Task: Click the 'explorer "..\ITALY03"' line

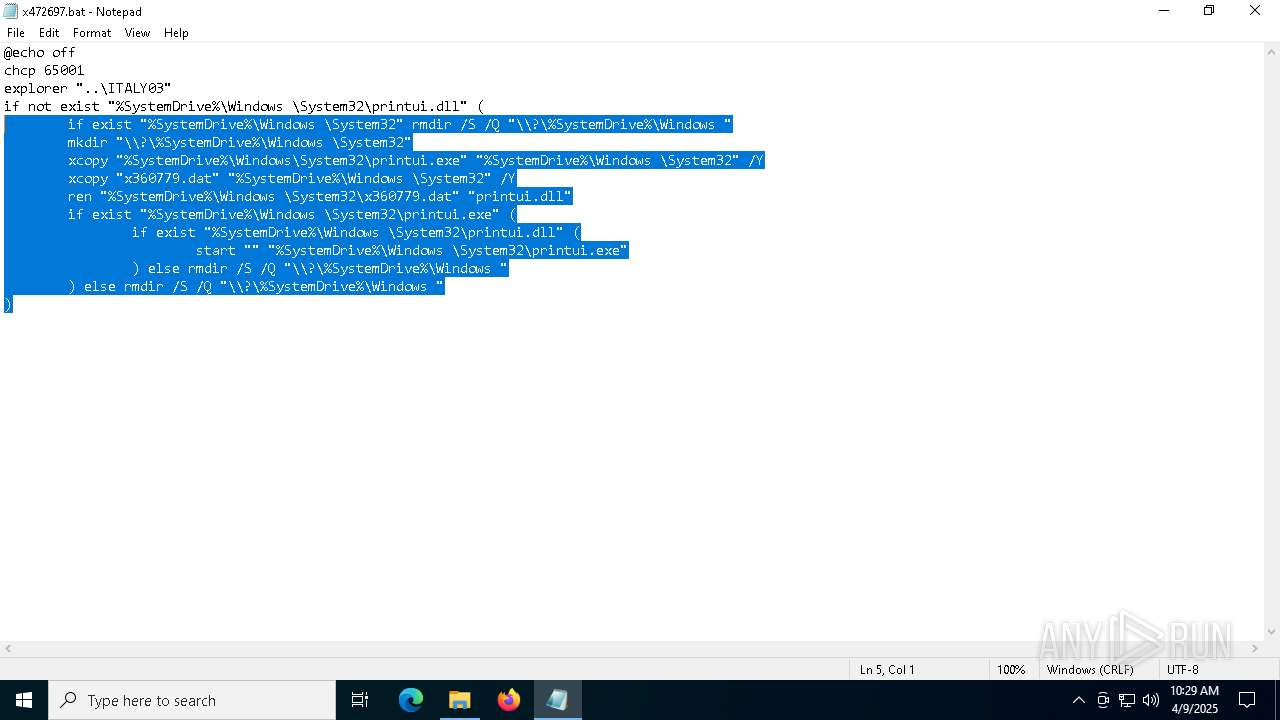Action: tap(88, 88)
